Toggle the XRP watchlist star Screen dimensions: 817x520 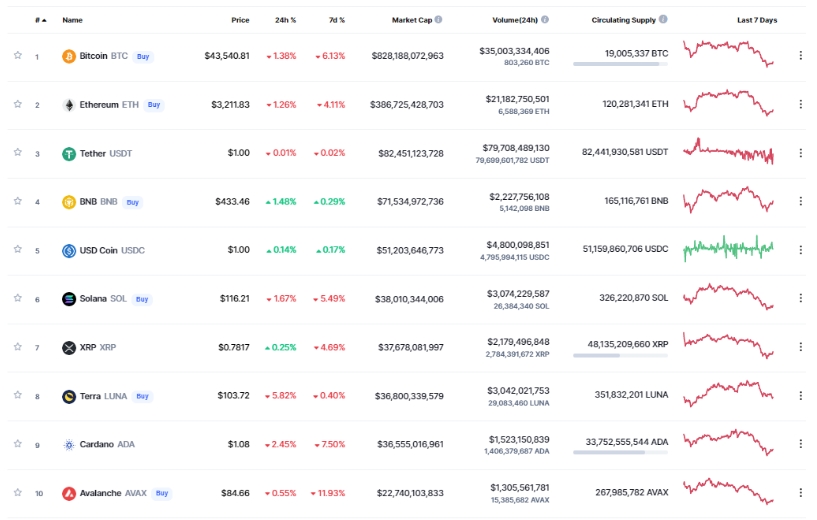pos(18,346)
